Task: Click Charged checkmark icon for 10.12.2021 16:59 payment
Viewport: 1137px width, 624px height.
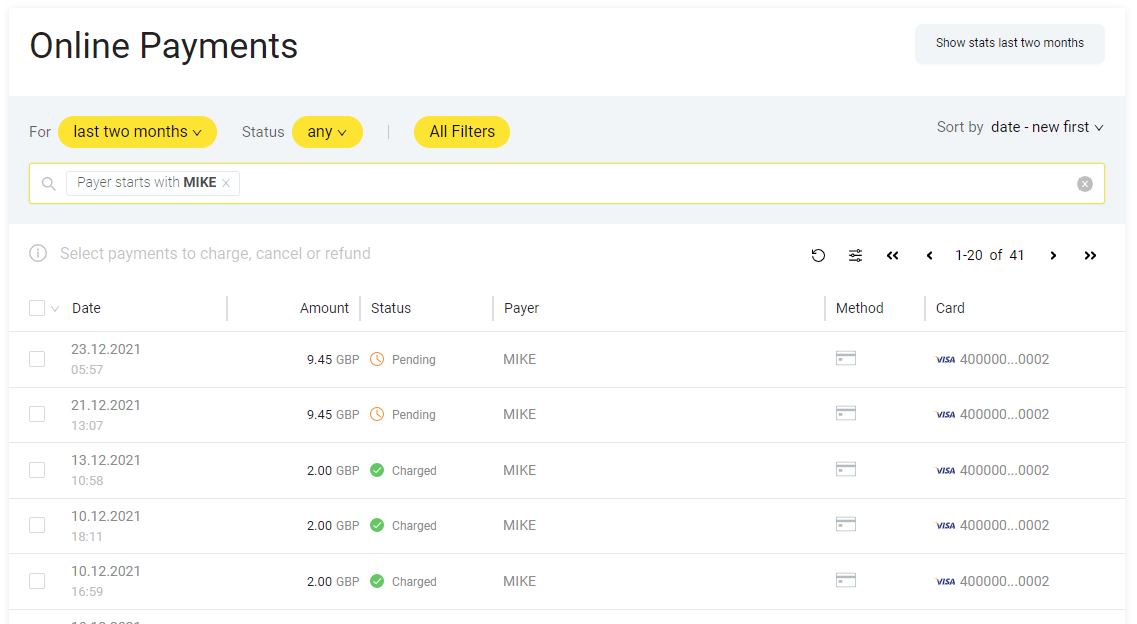Action: pyautogui.click(x=377, y=581)
